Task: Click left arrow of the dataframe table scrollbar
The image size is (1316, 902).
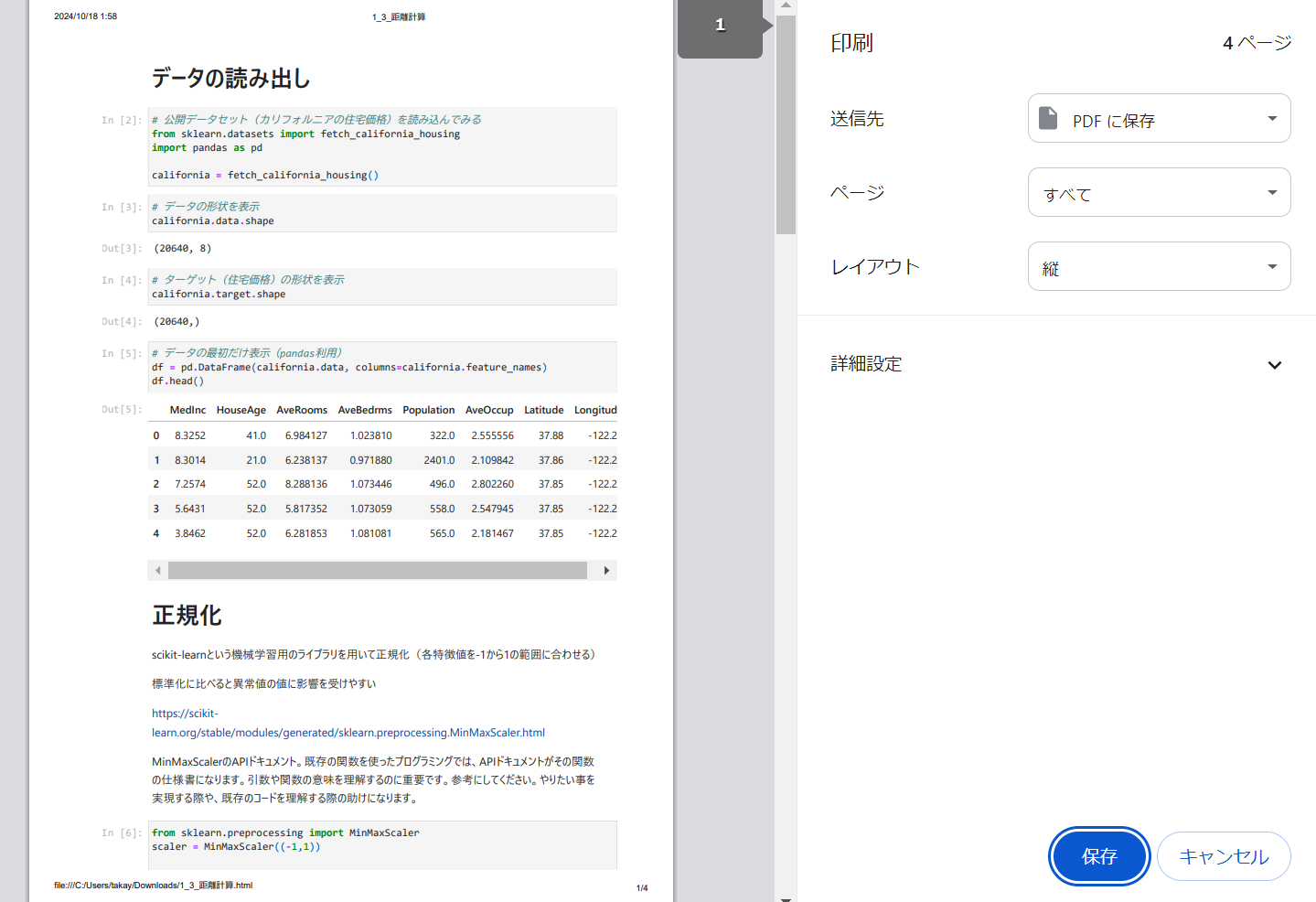Action: pyautogui.click(x=157, y=570)
